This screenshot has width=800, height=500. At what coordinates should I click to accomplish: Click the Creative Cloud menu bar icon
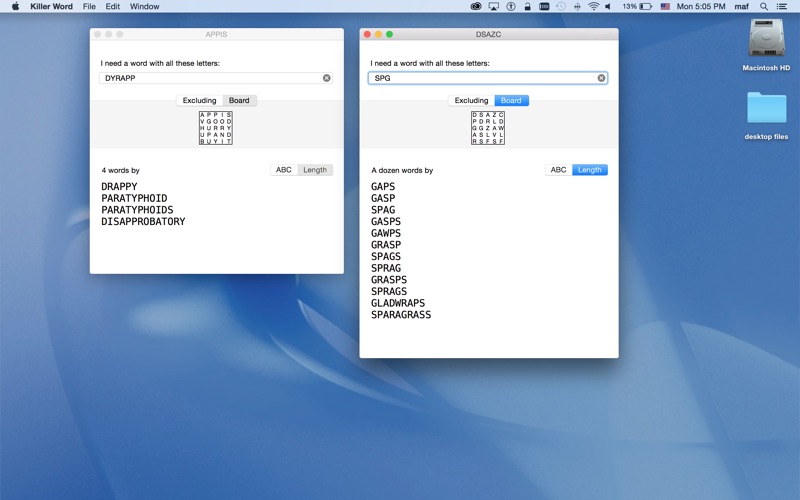pos(476,6)
